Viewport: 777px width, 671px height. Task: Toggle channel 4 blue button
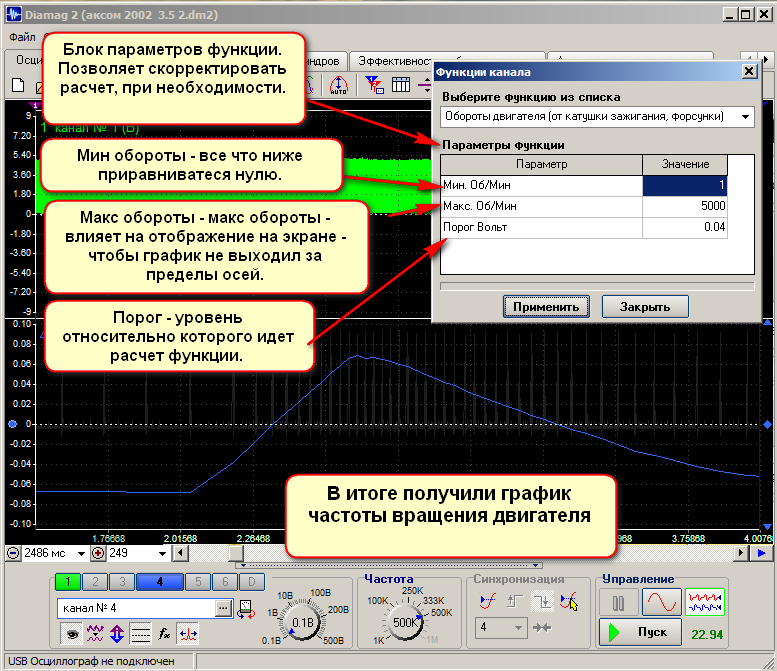tap(160, 581)
